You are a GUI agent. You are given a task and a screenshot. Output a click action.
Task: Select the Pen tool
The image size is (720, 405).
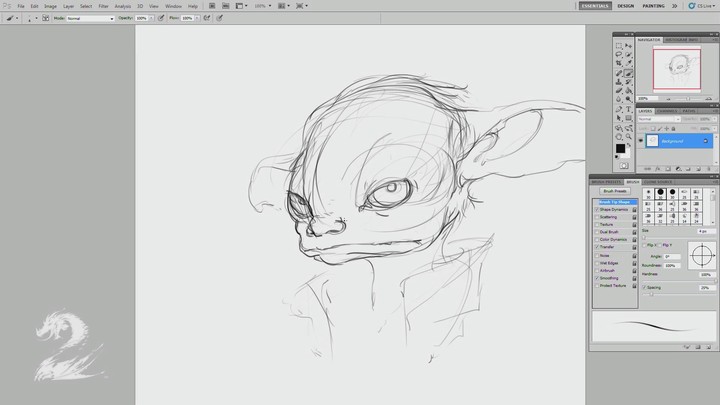point(619,109)
